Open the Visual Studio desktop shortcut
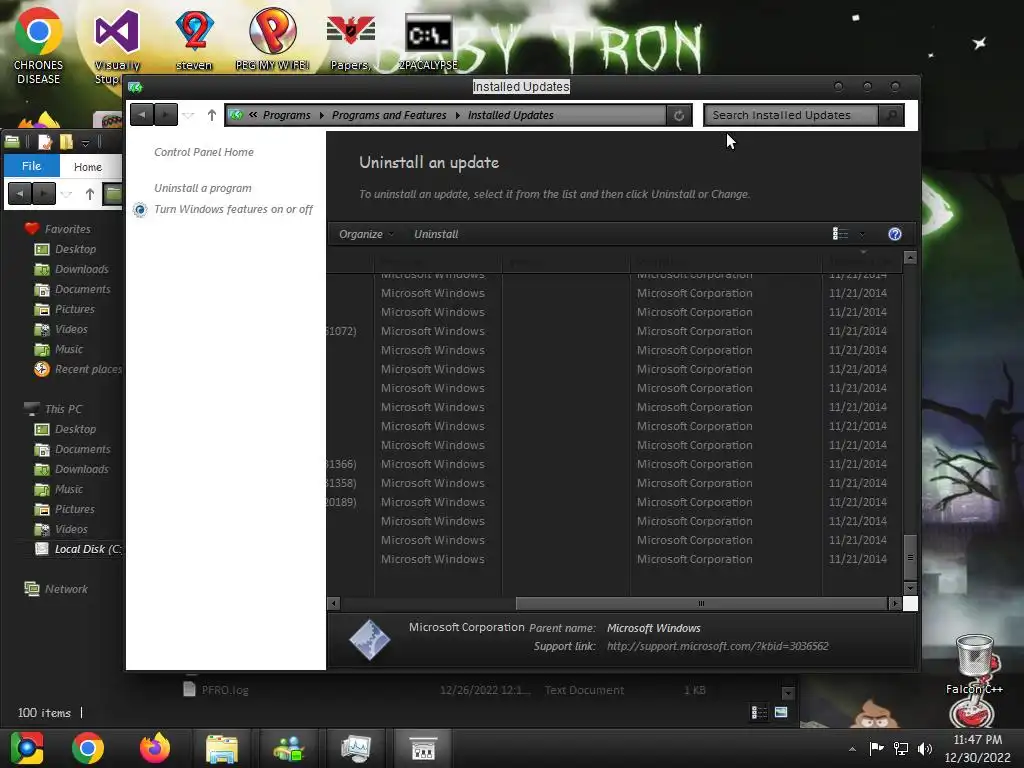The width and height of the screenshot is (1024, 768). coord(117,47)
